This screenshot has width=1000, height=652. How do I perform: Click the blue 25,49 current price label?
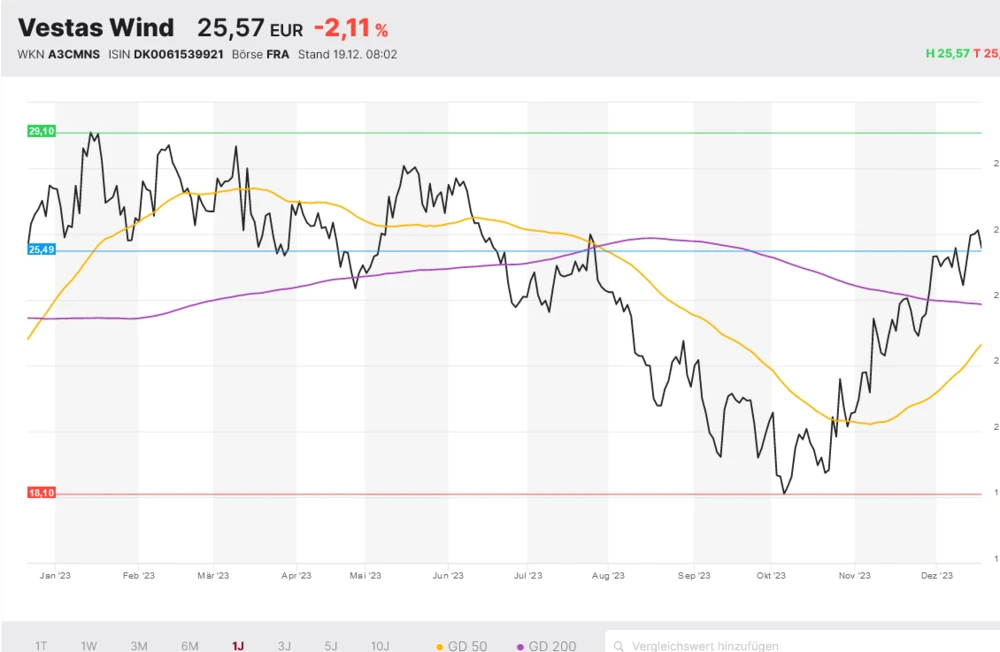(x=40, y=251)
